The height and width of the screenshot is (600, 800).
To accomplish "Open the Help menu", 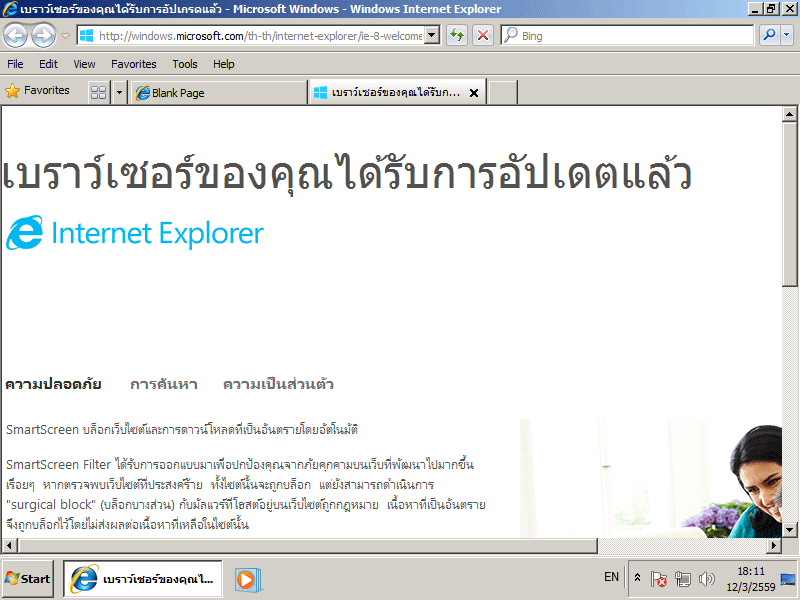I will 223,64.
